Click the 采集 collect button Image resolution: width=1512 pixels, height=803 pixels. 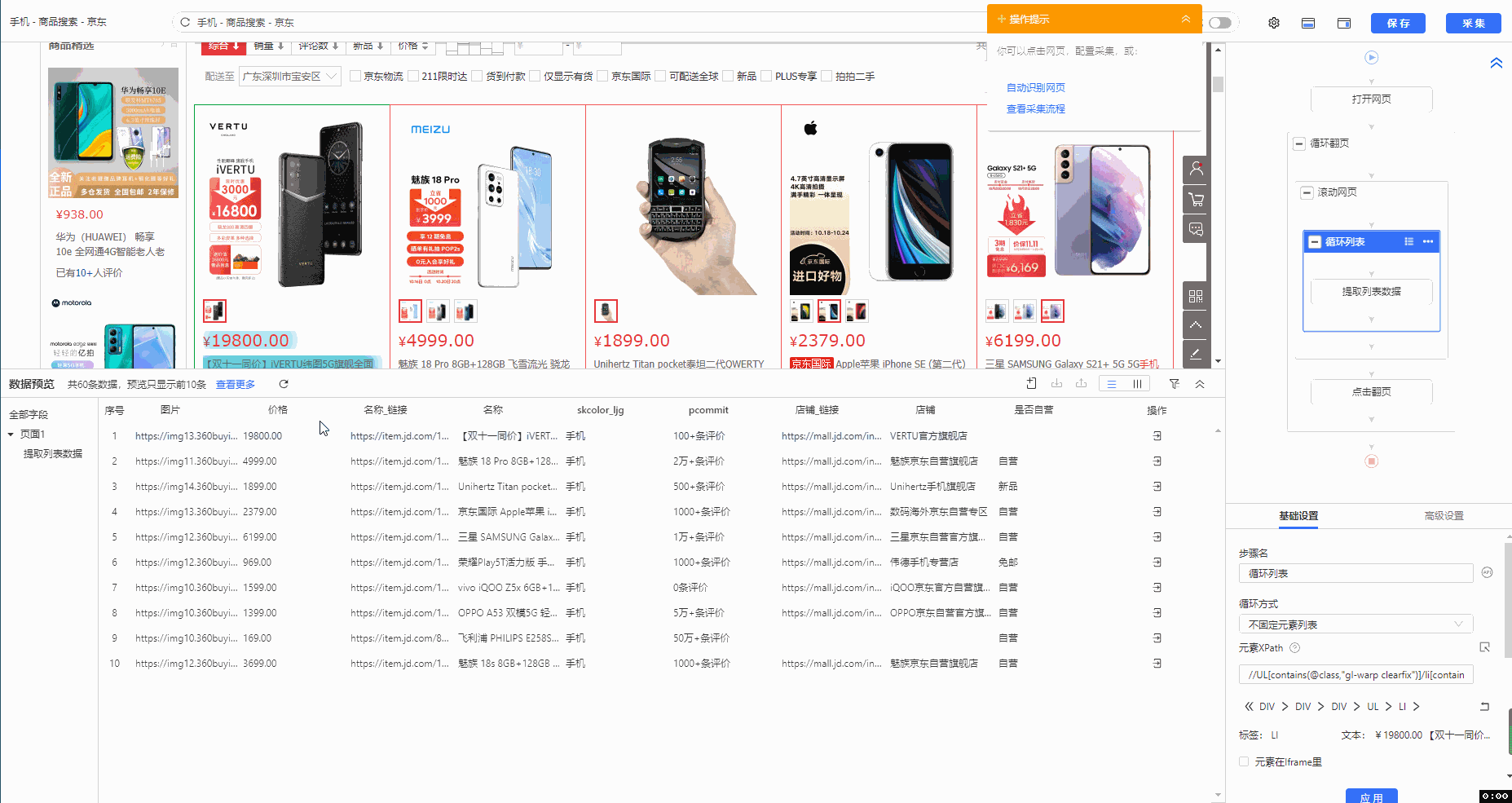click(1474, 23)
